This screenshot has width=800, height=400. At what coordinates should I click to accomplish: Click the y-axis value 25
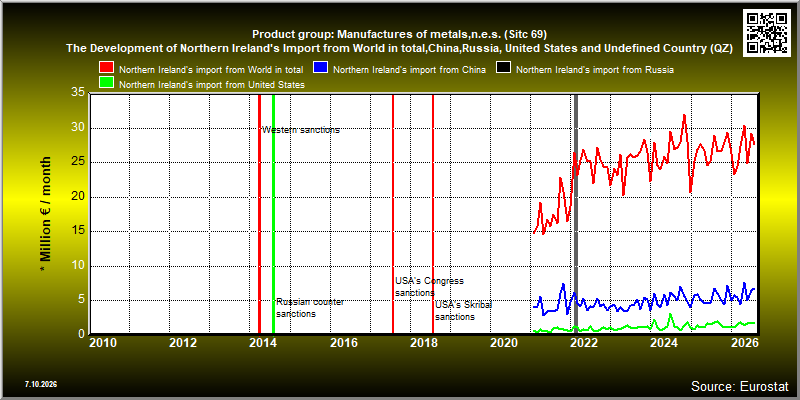point(78,162)
